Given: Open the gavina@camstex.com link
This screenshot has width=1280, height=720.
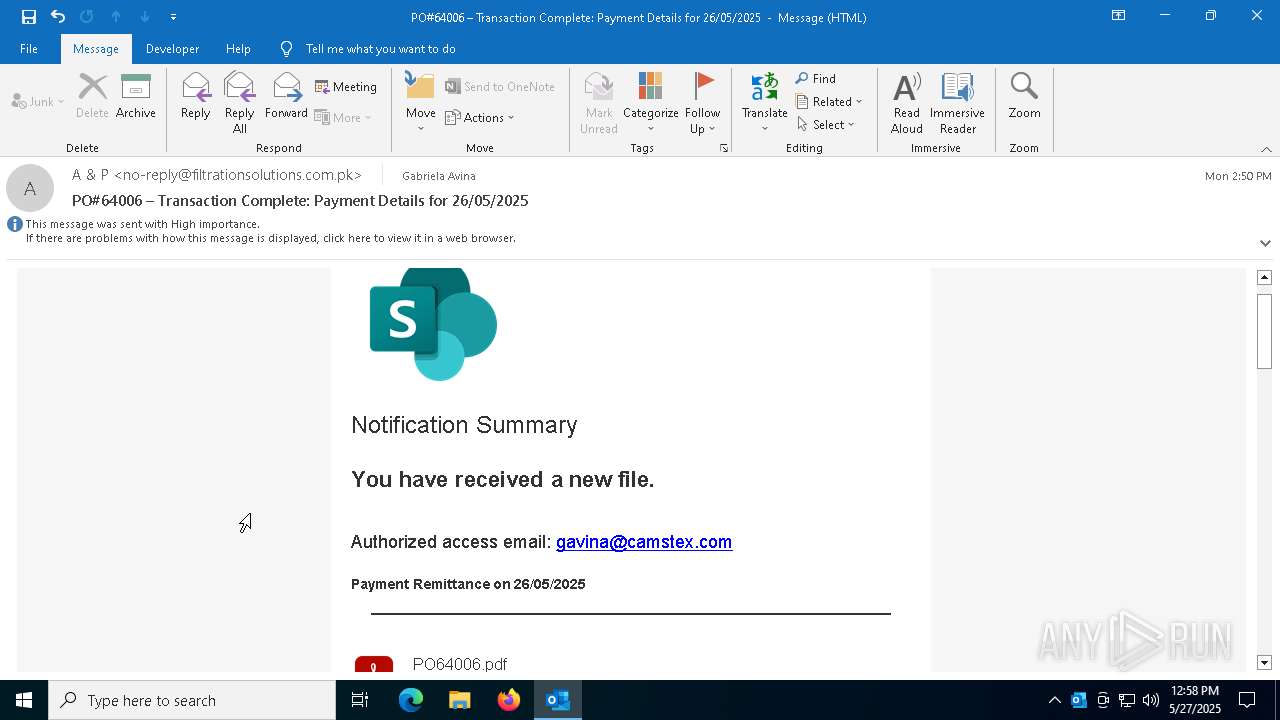Looking at the screenshot, I should click(x=644, y=542).
